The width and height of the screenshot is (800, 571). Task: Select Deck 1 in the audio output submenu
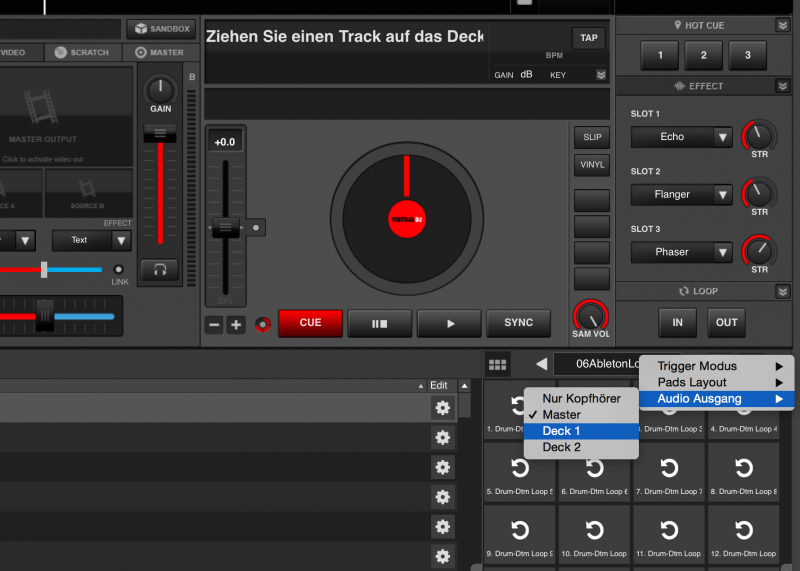pos(580,431)
